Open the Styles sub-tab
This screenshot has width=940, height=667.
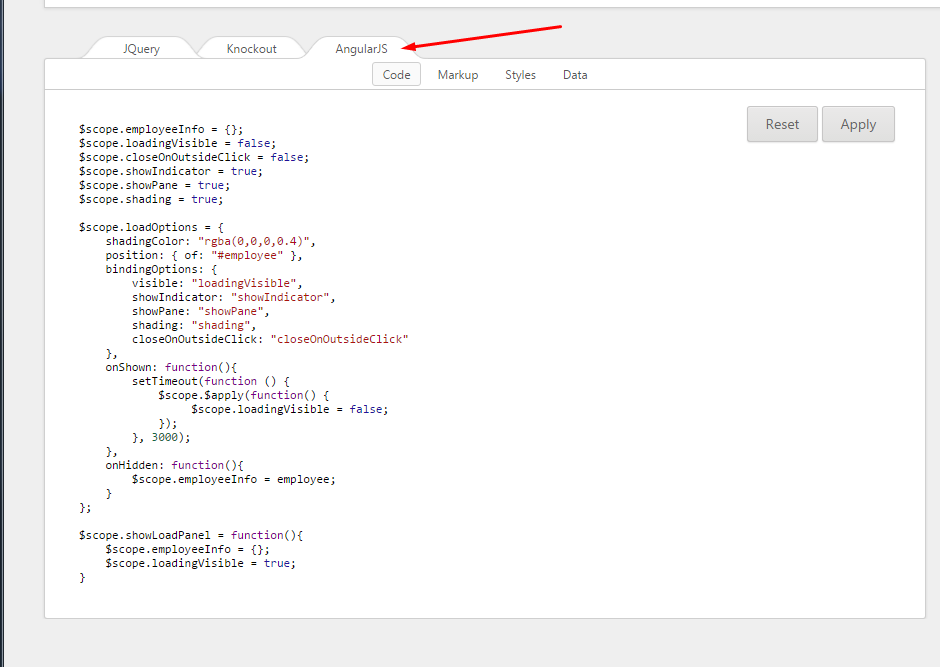click(x=520, y=75)
